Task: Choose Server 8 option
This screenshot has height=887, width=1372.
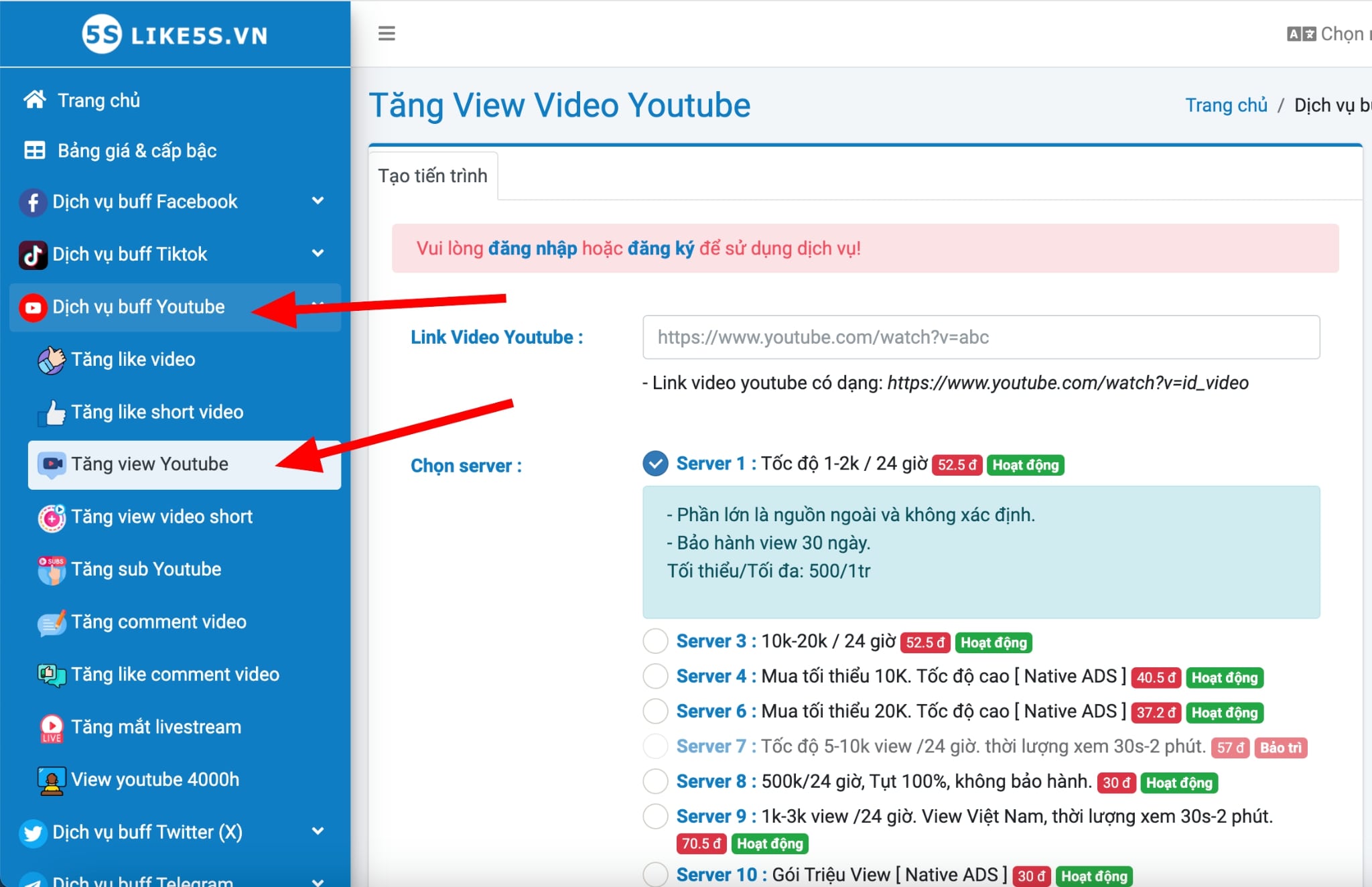Action: pyautogui.click(x=655, y=781)
